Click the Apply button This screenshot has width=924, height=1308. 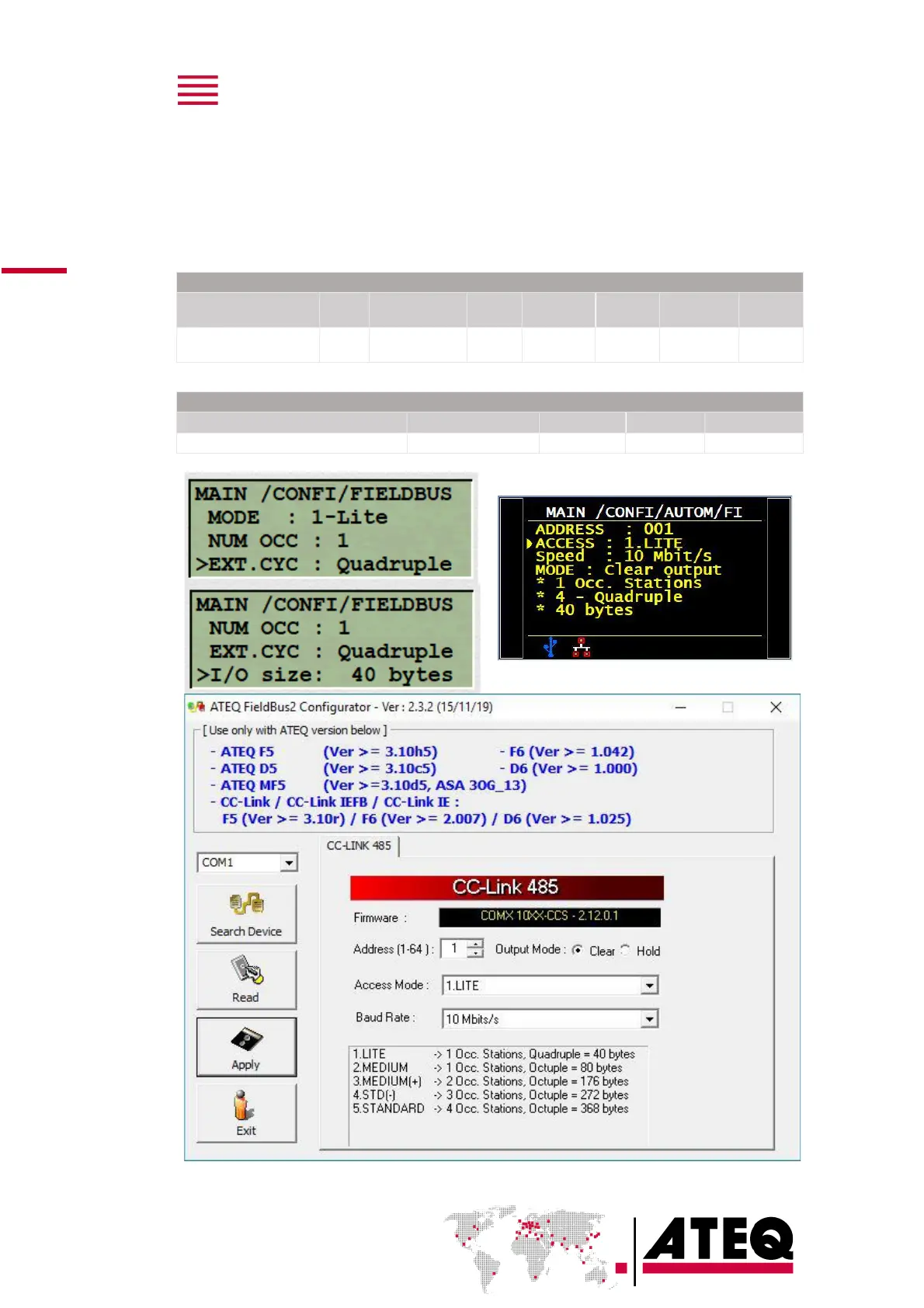246,1047
